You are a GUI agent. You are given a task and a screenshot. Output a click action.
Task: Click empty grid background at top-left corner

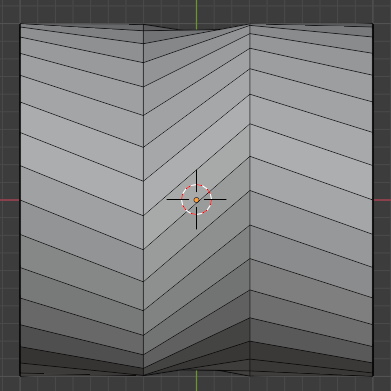9,10
